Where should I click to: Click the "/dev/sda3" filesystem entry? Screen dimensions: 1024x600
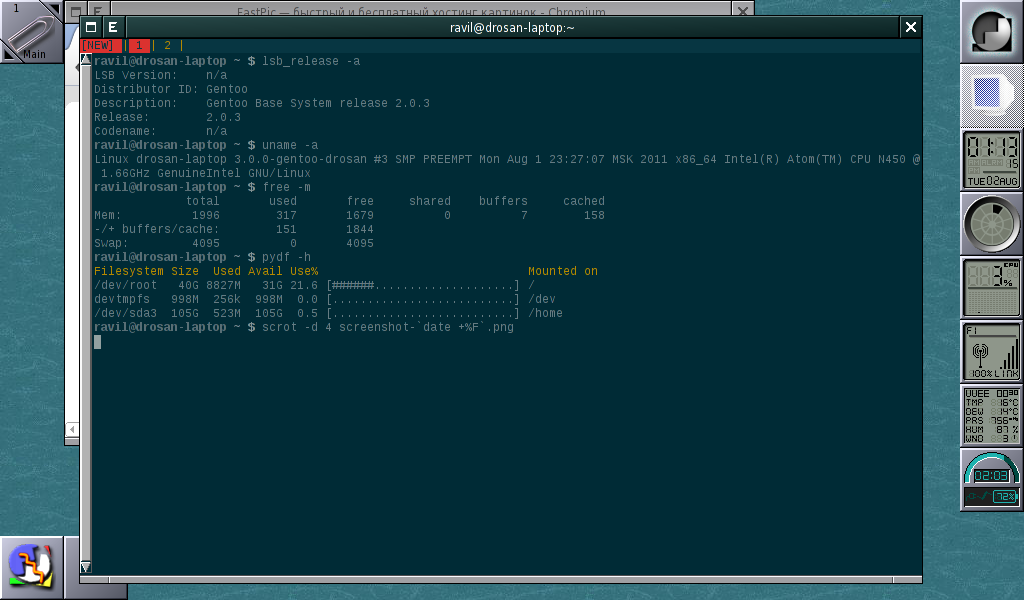pyautogui.click(x=125, y=313)
